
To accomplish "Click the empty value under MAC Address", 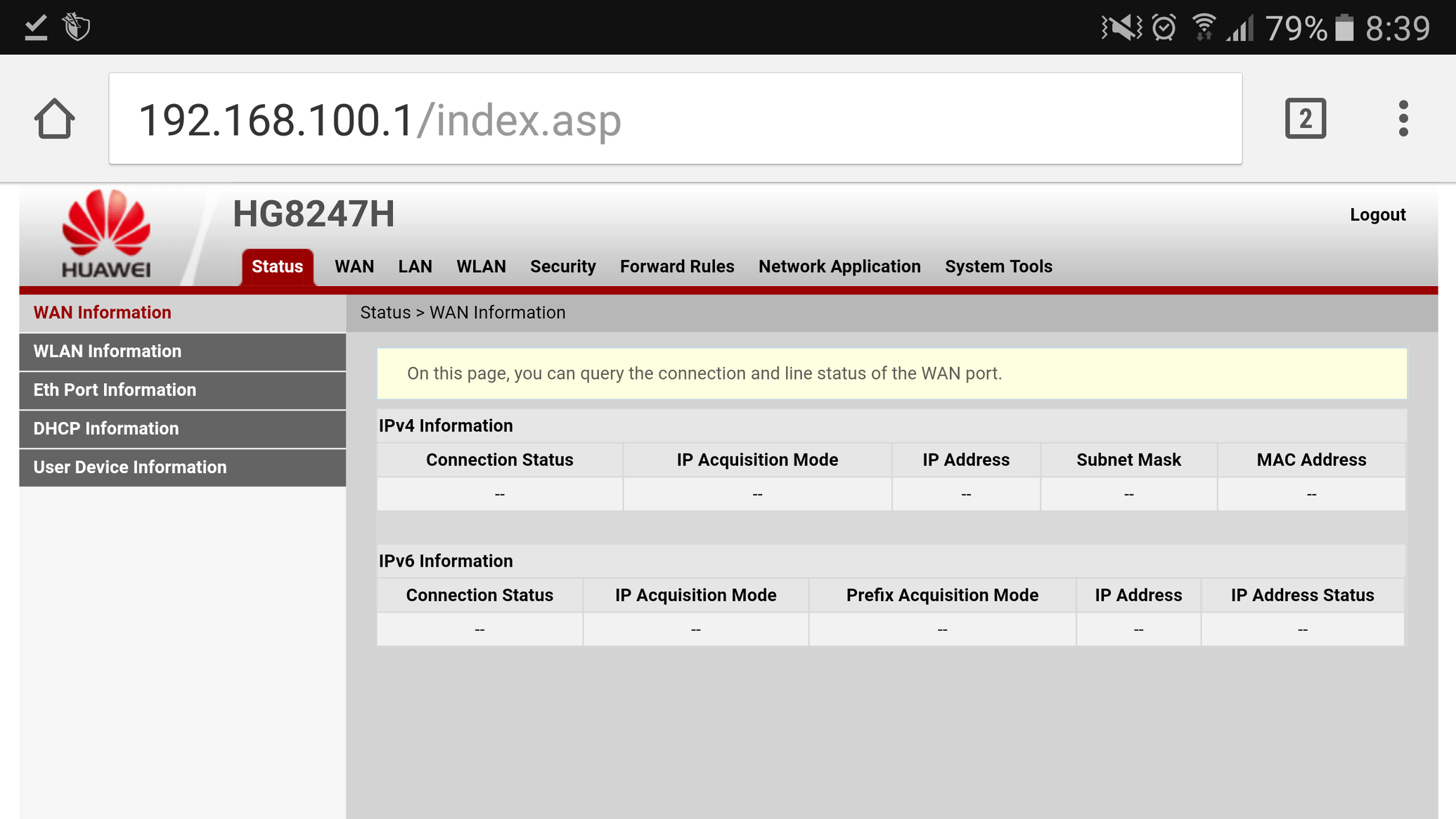I will (1311, 494).
